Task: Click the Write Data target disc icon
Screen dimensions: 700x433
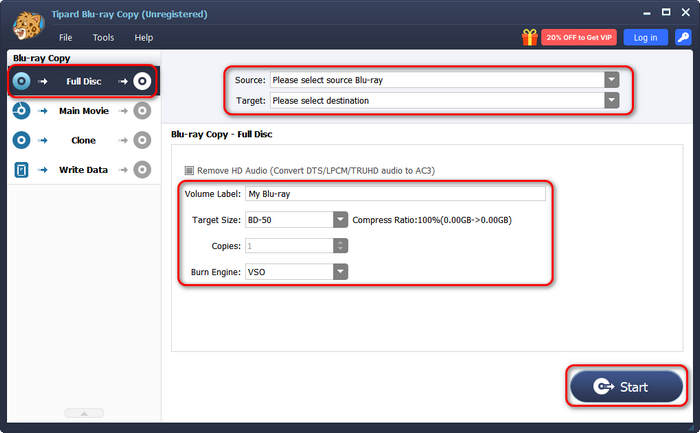Action: [x=142, y=170]
